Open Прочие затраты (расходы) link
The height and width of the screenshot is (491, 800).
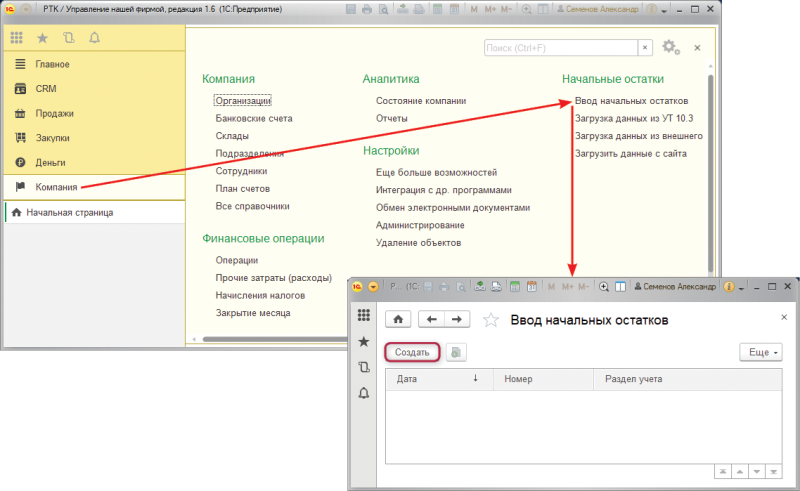coord(273,278)
